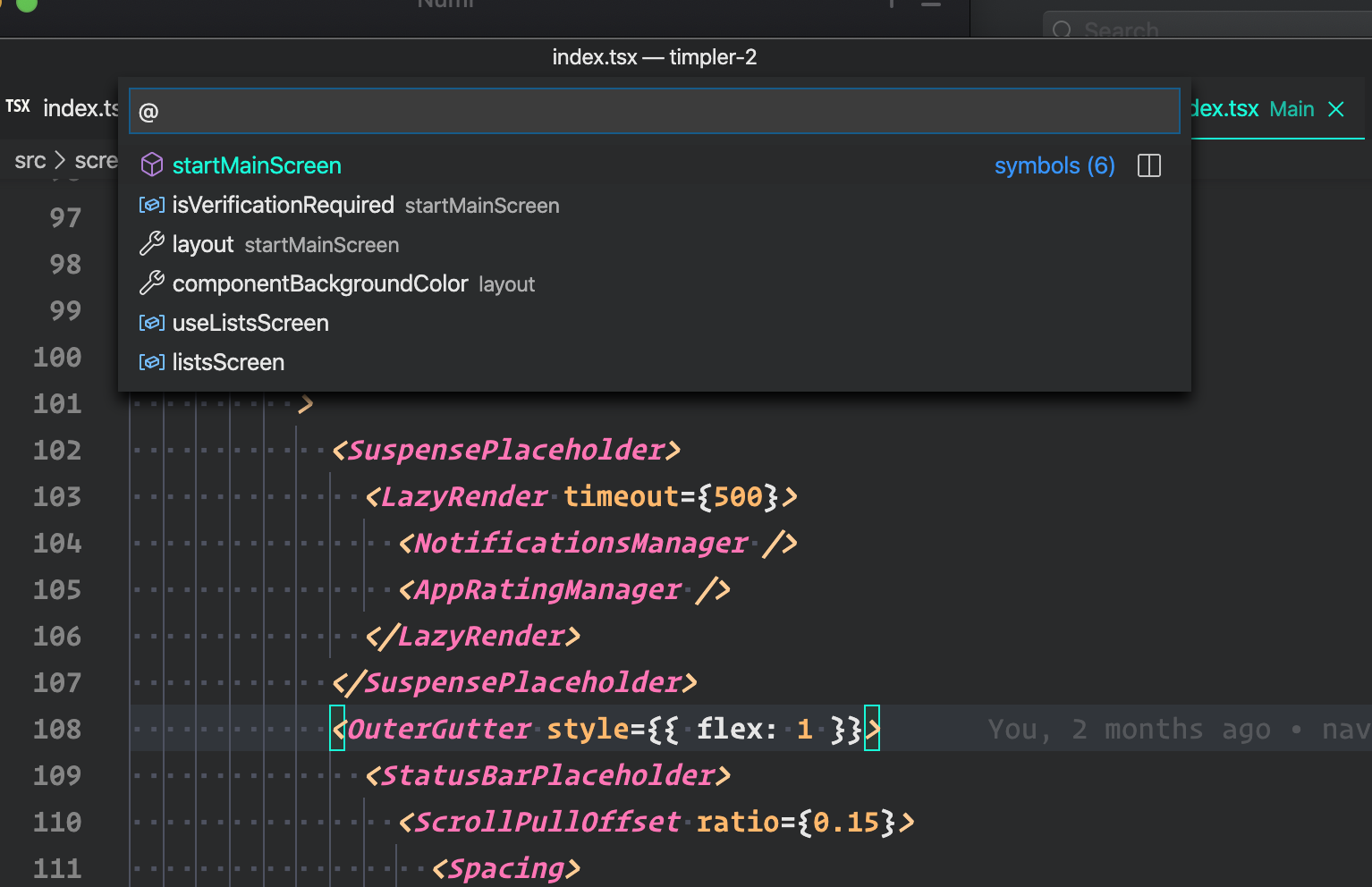
Task: Click the useListsScreen variable icon
Action: [152, 323]
